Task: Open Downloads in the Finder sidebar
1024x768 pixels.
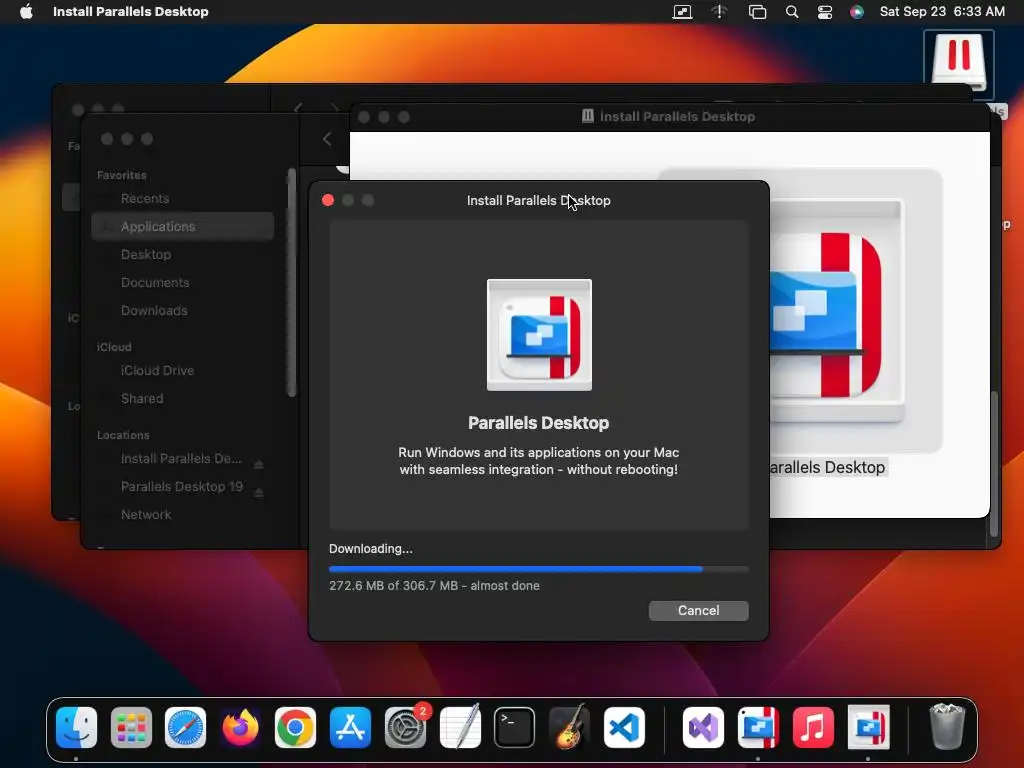Action: tap(154, 311)
